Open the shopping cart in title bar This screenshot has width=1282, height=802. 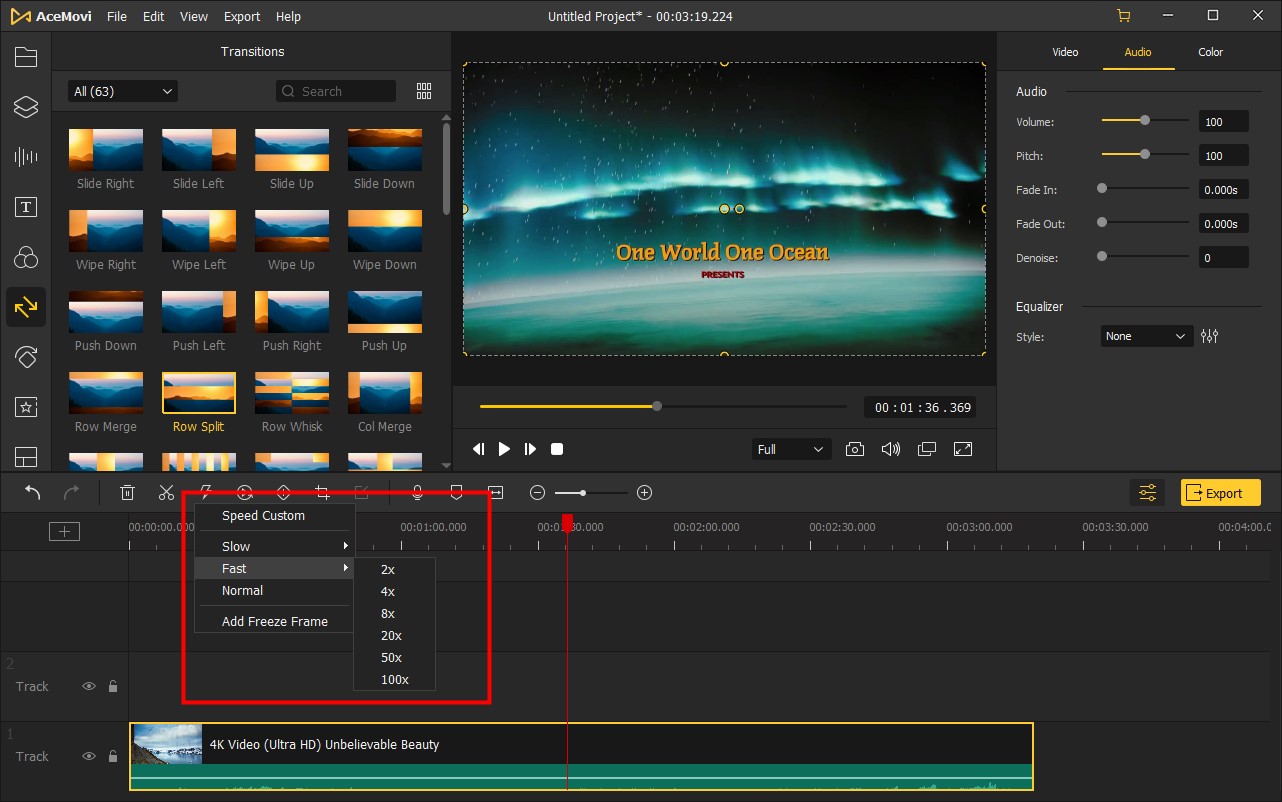(1124, 16)
